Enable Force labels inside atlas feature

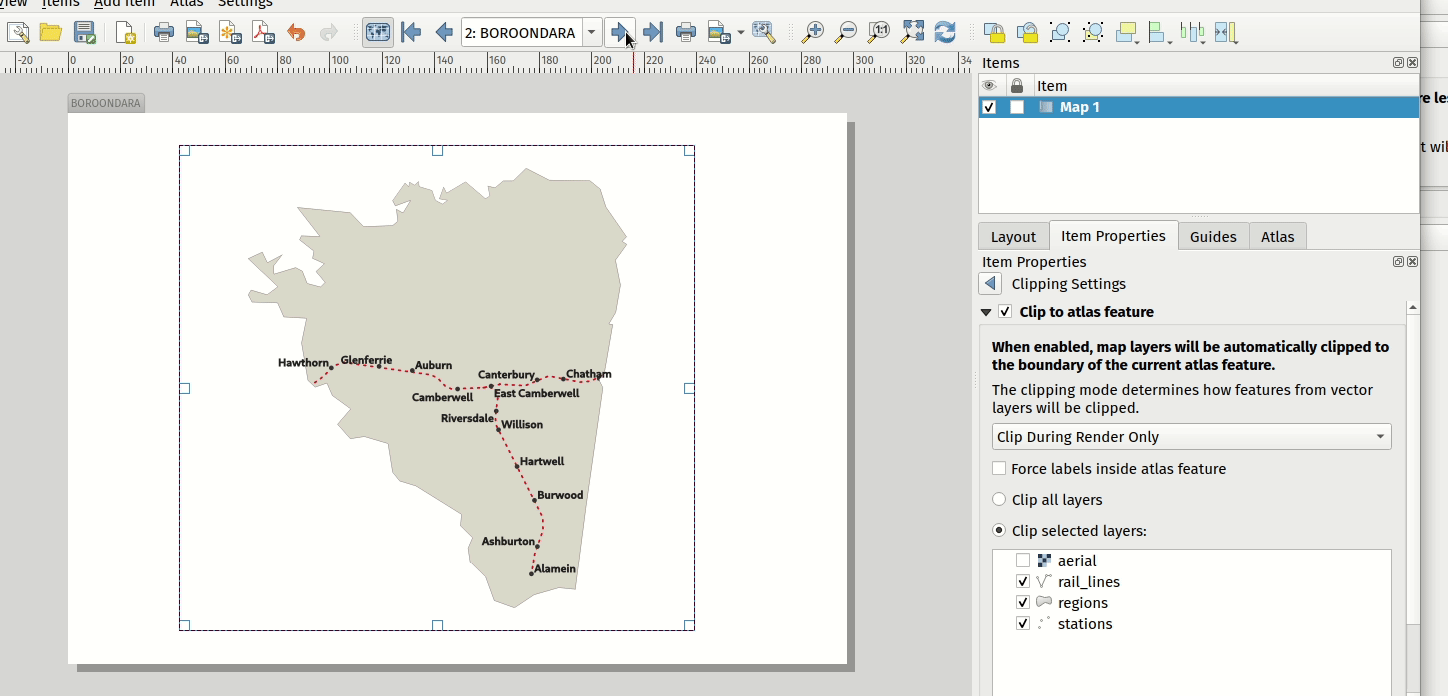coord(999,469)
